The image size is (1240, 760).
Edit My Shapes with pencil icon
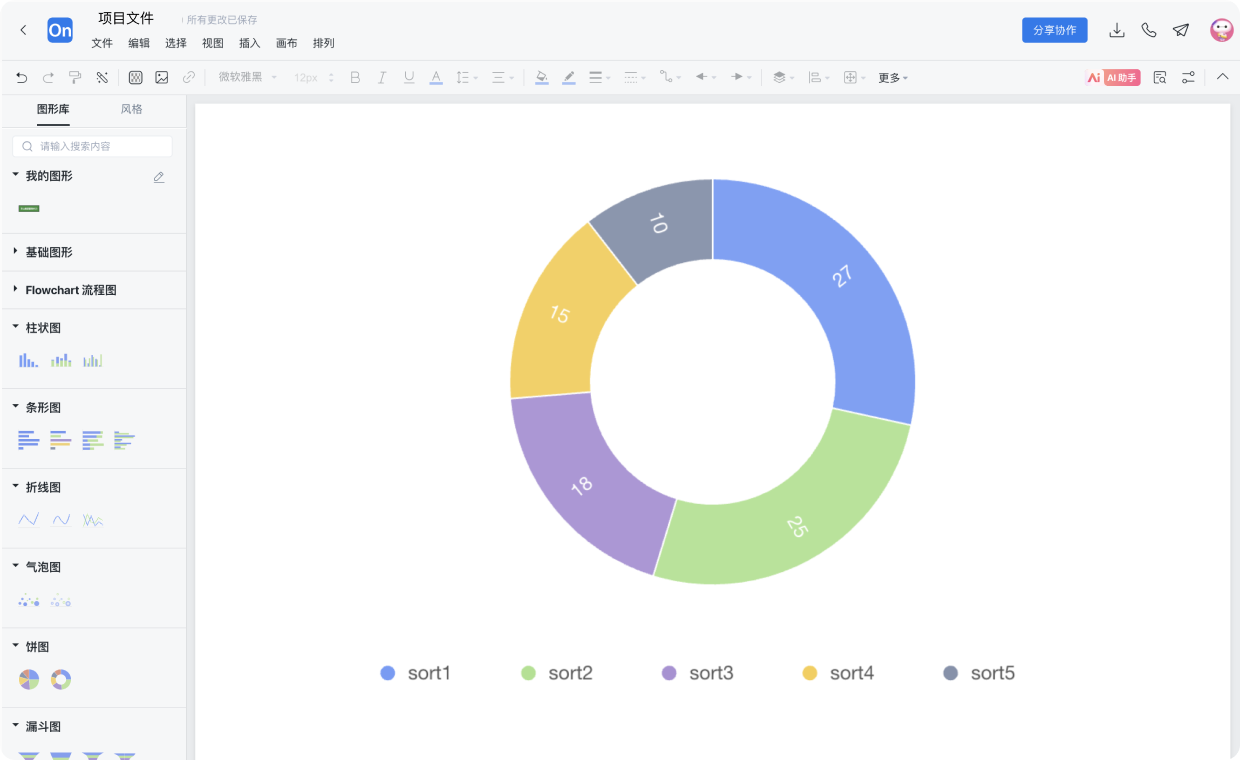click(159, 177)
